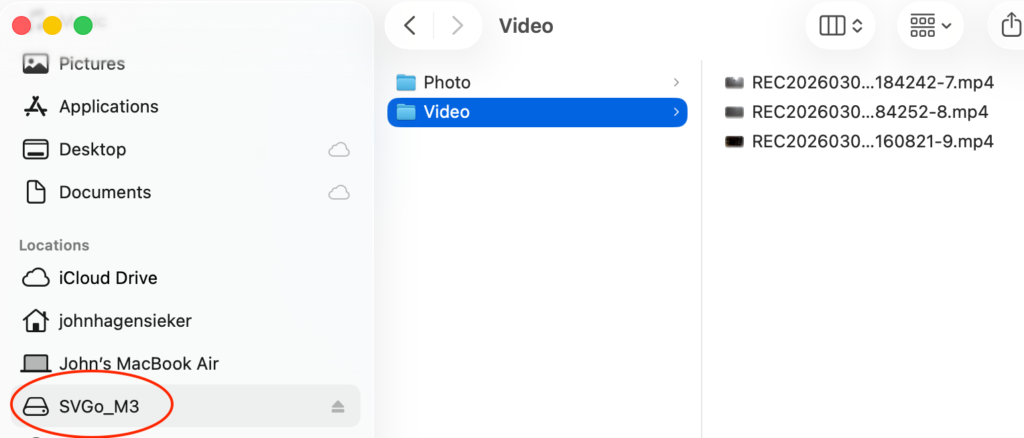Select the video file ending 184242-7.mp4
1024x438 pixels.
tap(869, 83)
